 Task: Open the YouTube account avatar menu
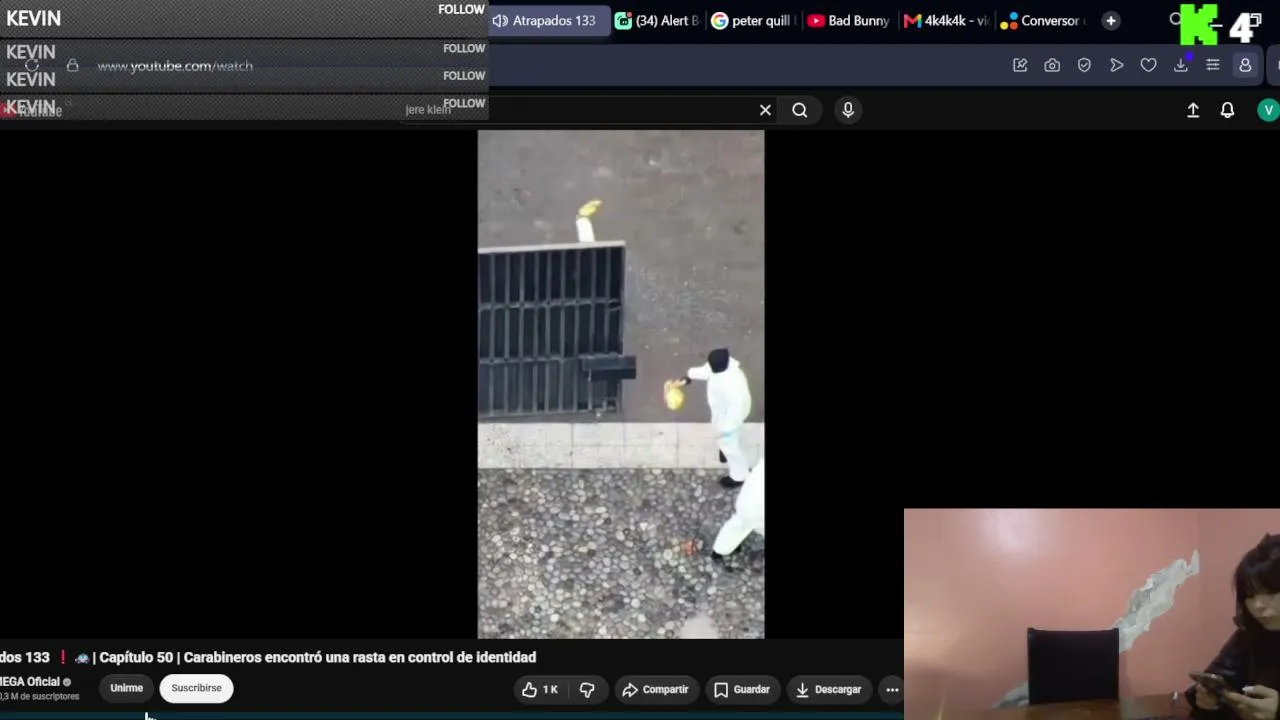click(1268, 110)
